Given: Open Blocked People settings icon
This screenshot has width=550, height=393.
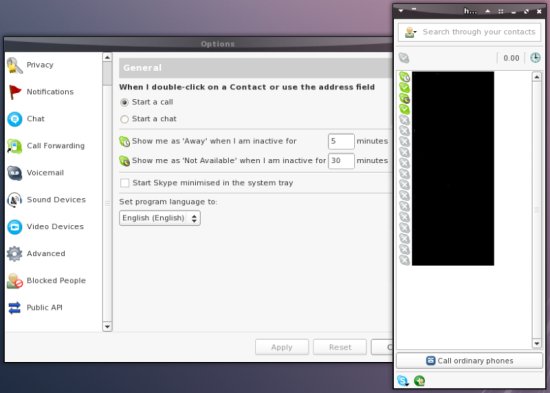Looking at the screenshot, I should [x=15, y=281].
